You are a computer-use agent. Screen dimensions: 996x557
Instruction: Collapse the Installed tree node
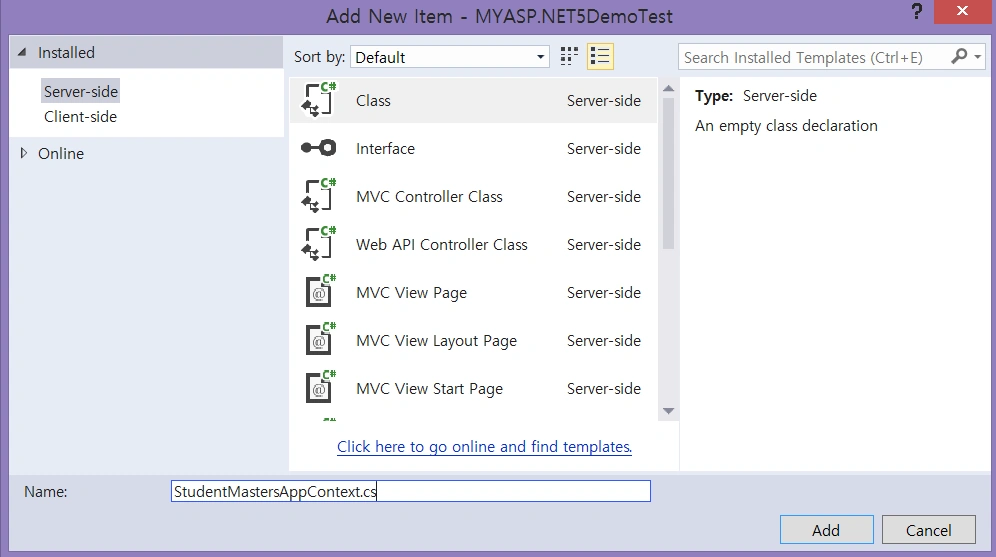pyautogui.click(x=22, y=53)
